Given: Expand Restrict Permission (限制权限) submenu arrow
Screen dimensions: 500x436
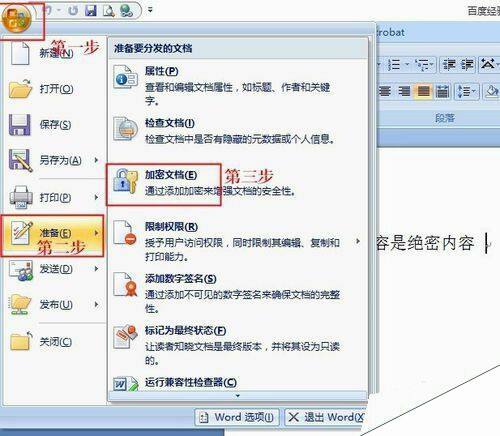Looking at the screenshot, I should pos(358,241).
